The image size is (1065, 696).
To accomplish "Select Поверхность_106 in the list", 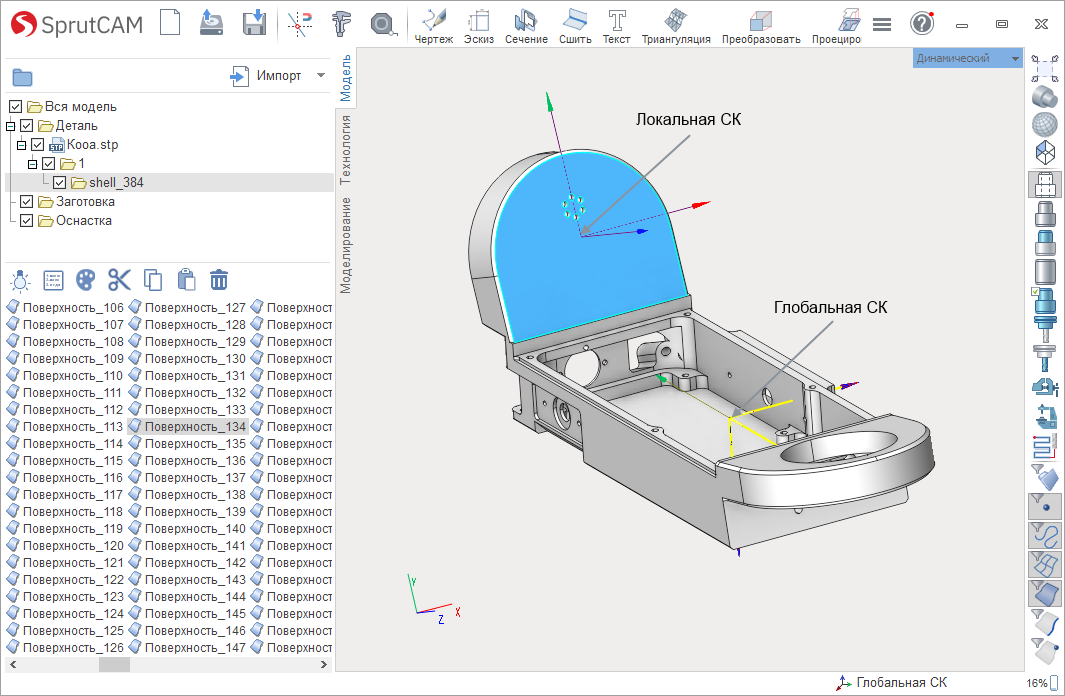I will [66, 308].
